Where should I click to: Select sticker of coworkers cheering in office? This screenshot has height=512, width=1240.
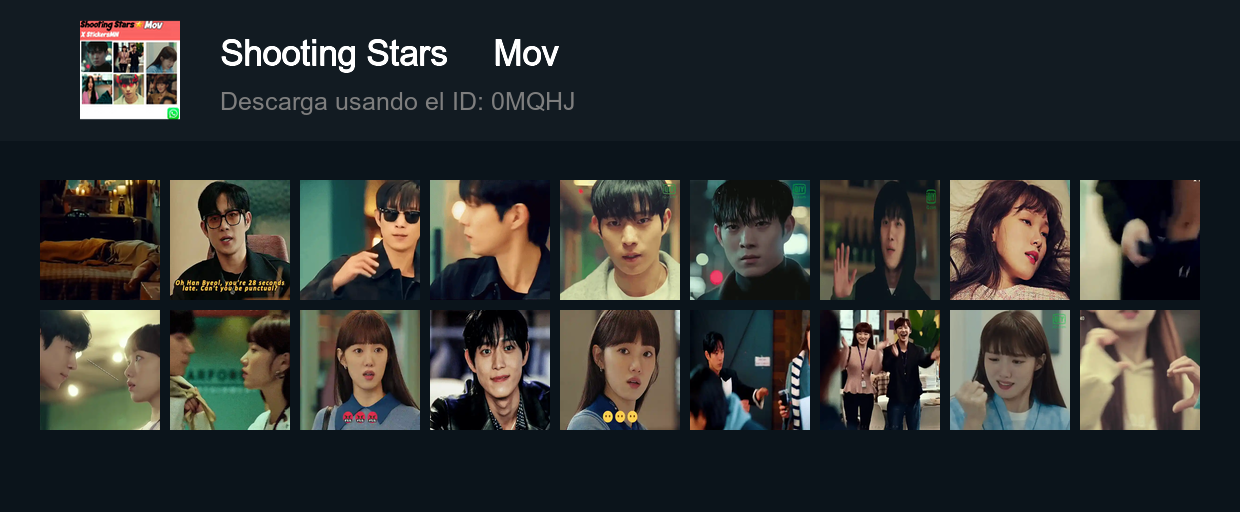tap(880, 370)
